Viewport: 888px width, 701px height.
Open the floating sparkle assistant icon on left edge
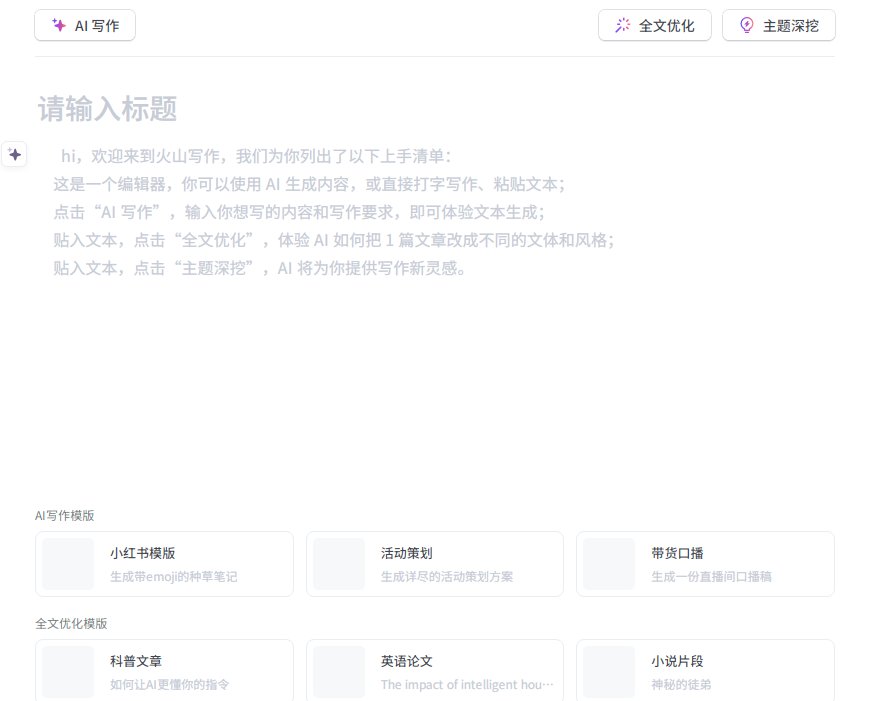coord(14,154)
